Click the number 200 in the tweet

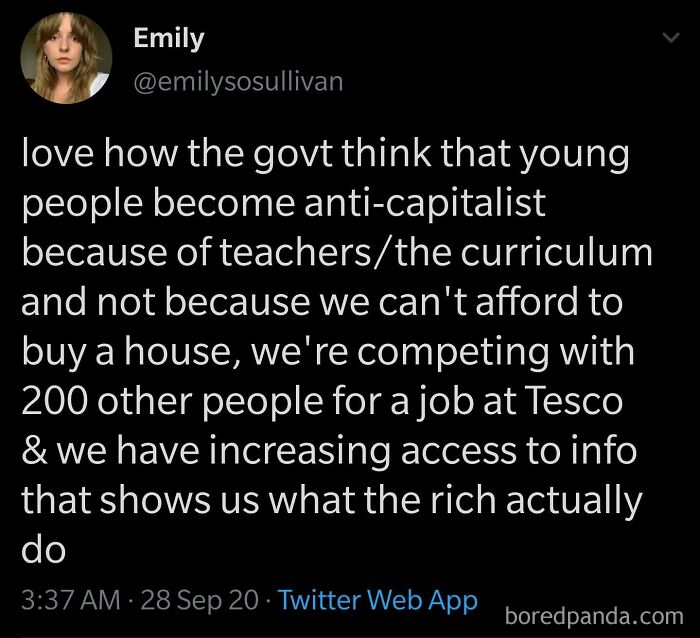point(54,401)
